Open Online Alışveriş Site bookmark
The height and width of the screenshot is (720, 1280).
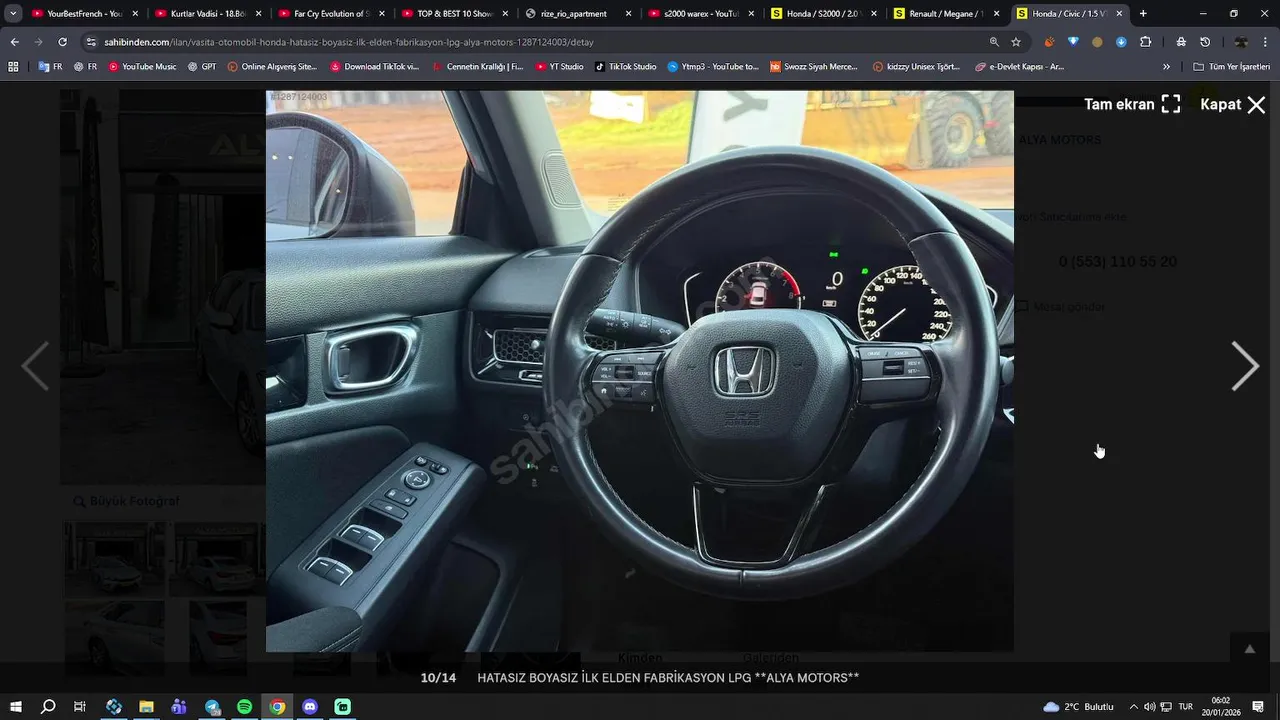(x=272, y=67)
